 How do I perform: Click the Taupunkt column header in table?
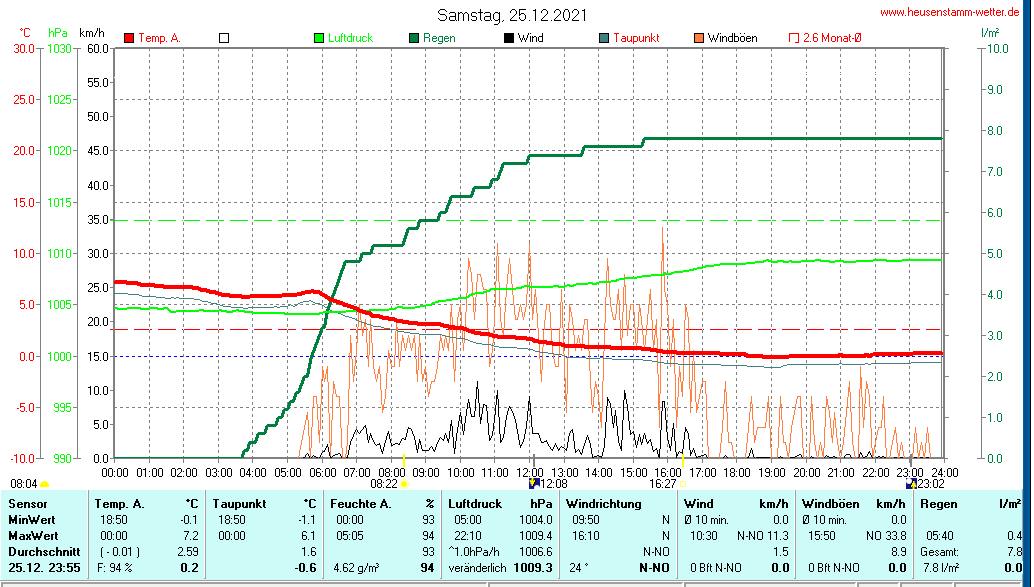point(239,504)
